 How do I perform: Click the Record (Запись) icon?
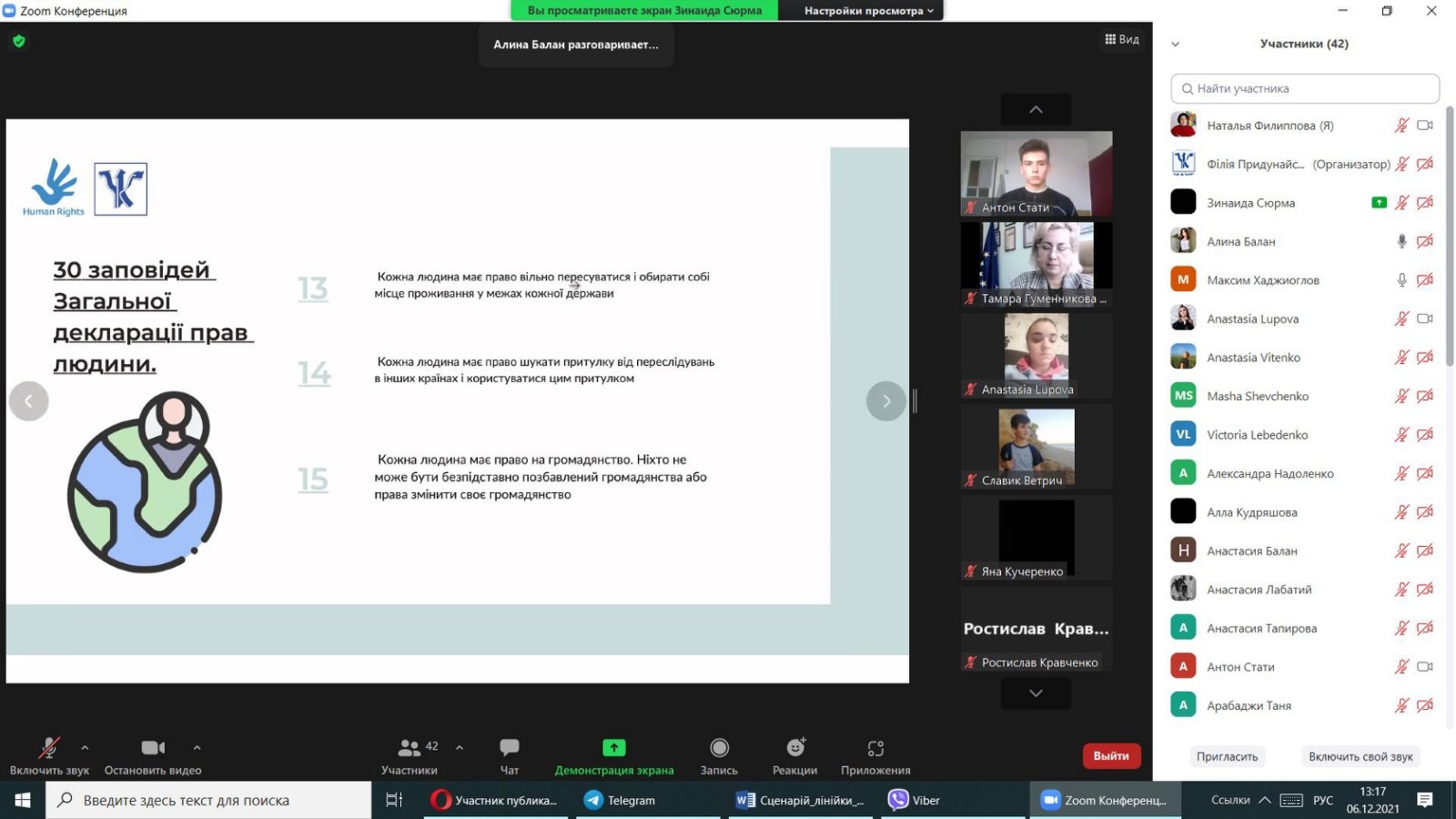pos(719,748)
